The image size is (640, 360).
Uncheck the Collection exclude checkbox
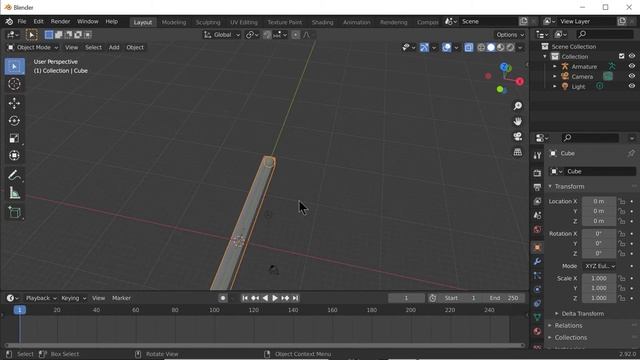tap(622, 56)
